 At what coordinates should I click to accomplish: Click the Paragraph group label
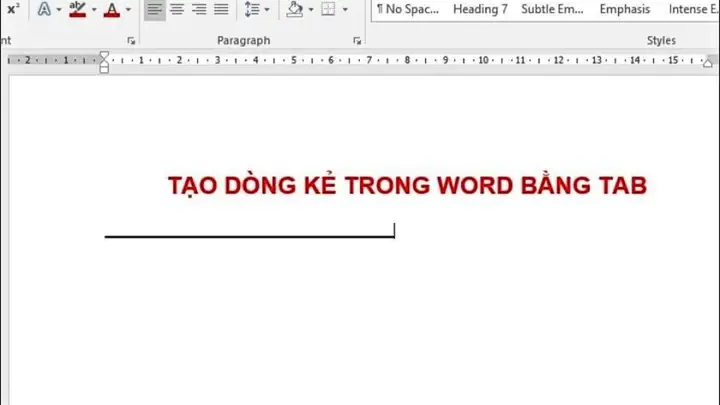[243, 40]
